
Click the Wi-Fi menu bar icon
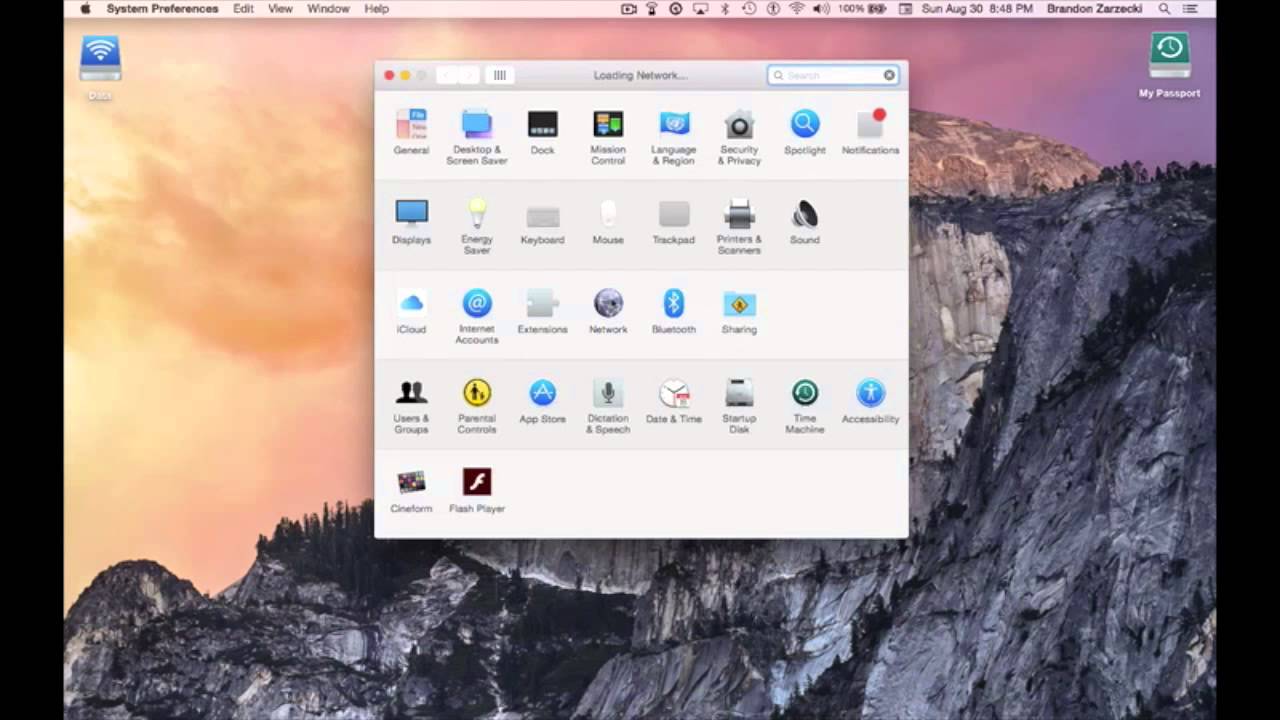[x=797, y=8]
